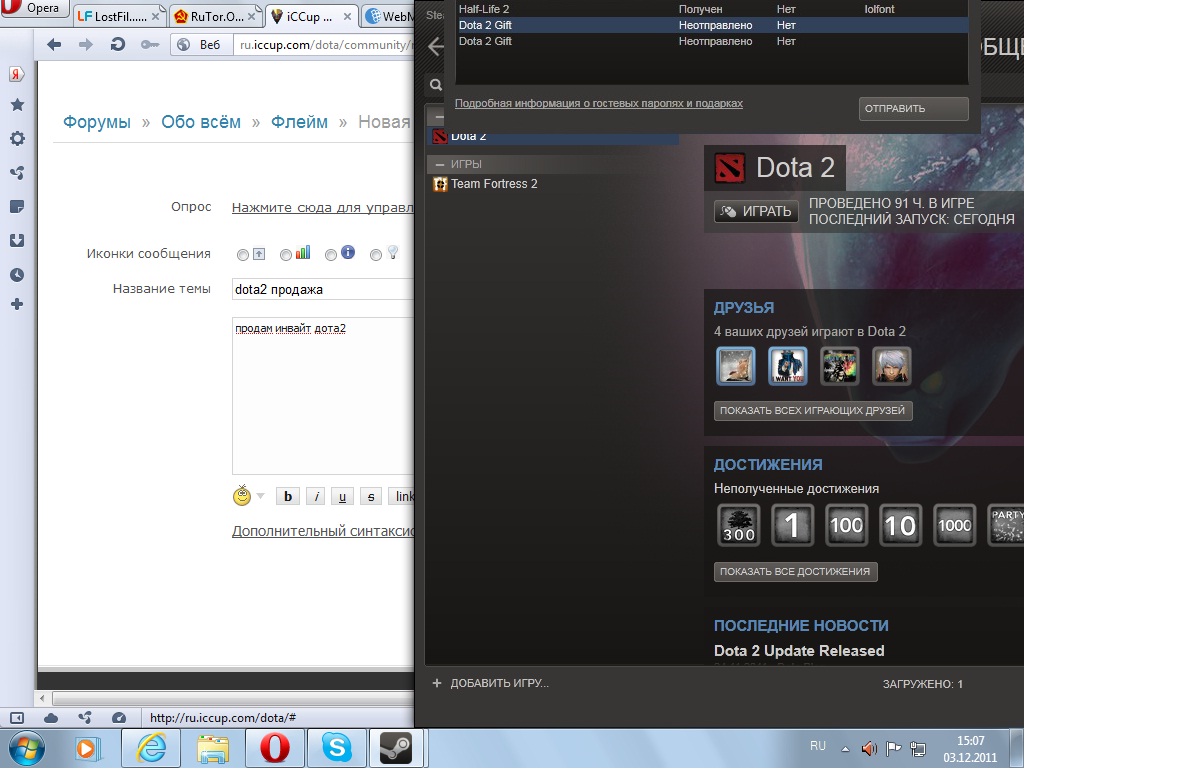The width and height of the screenshot is (1200, 772).
Task: Click the plus icon to add sidebar panel
Action: click(x=17, y=304)
